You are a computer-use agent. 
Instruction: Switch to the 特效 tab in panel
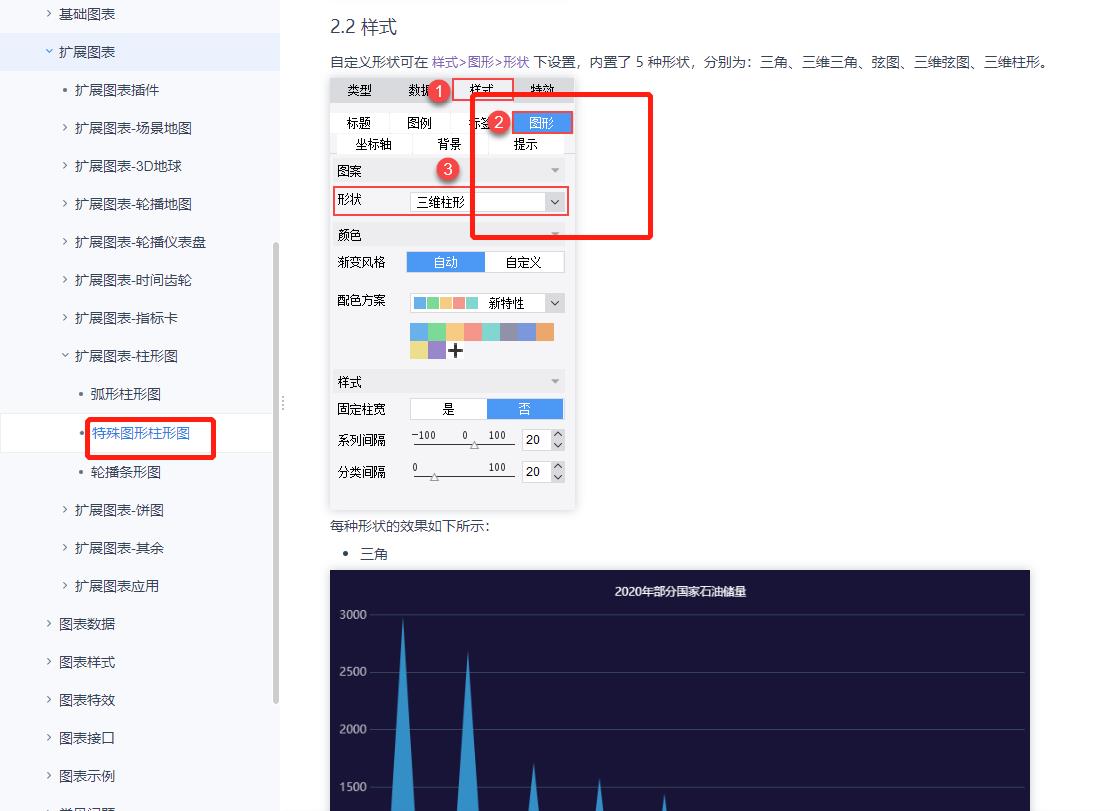click(543, 90)
